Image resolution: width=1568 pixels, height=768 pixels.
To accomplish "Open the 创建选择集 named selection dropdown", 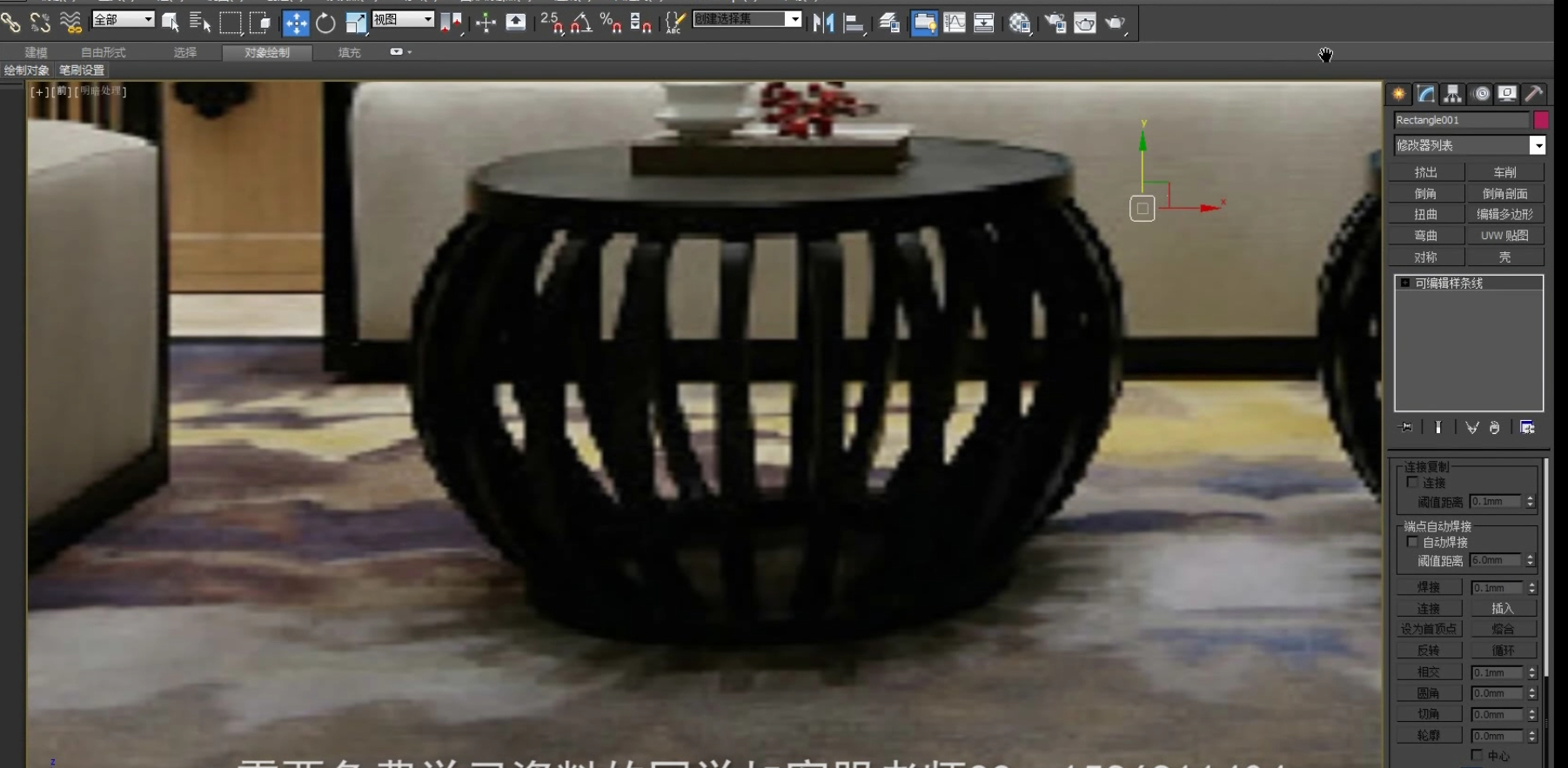I will coord(747,19).
